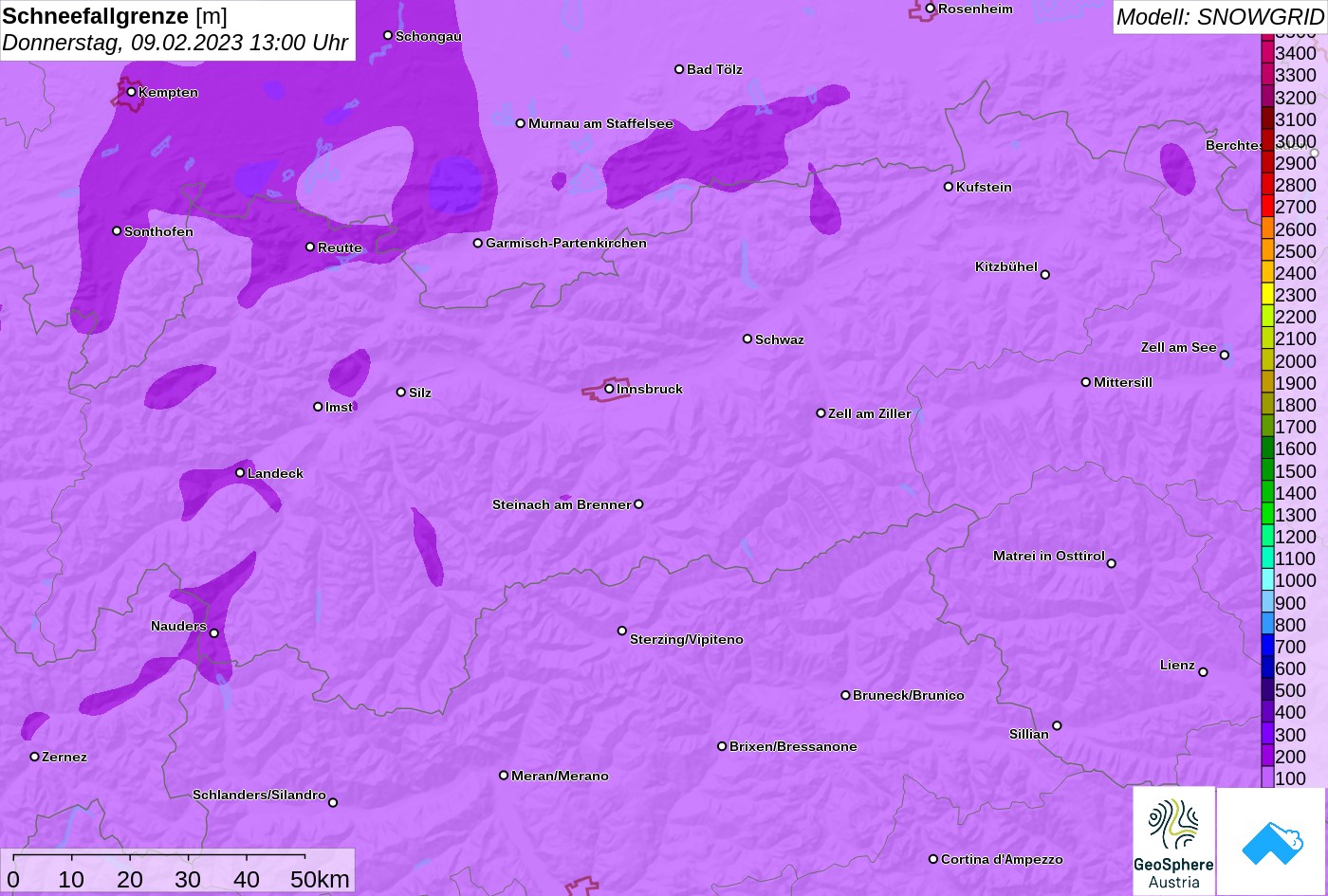The height and width of the screenshot is (896, 1328).
Task: Click the Modell: SNOWGRID label
Action: point(1220,16)
